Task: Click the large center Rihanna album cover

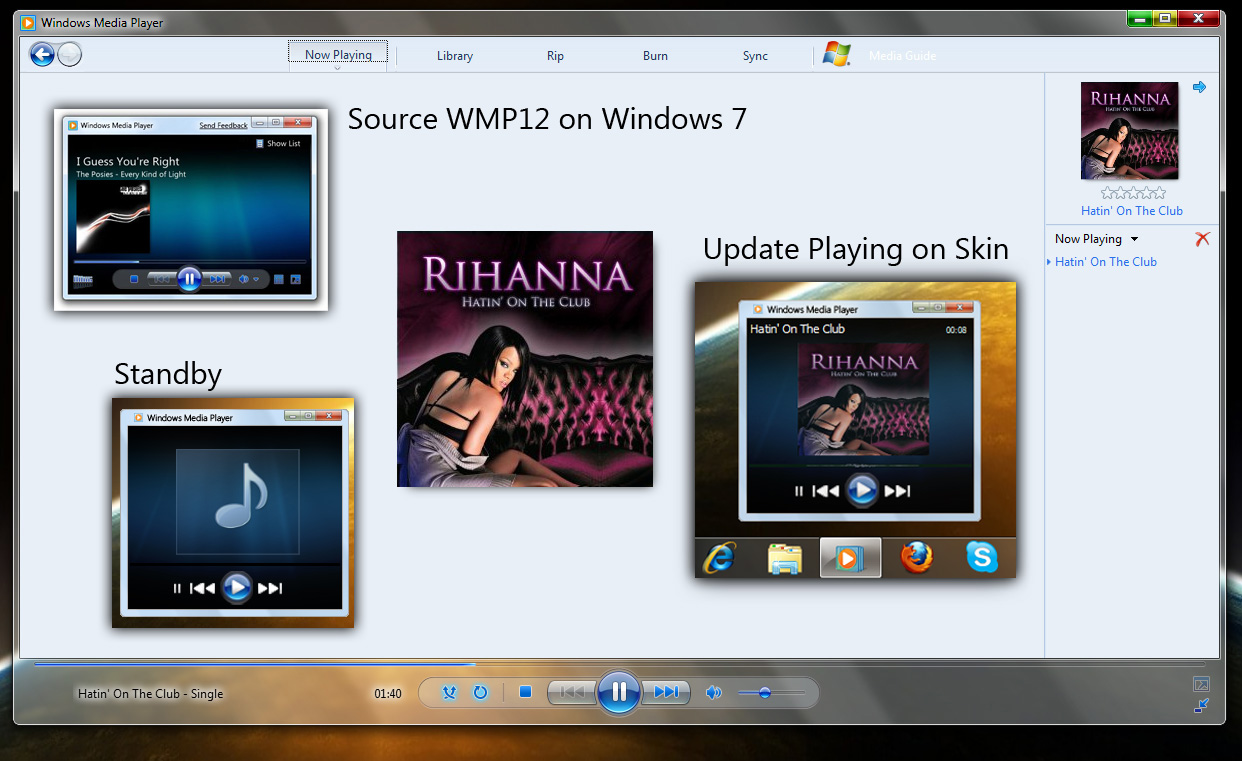Action: 525,359
